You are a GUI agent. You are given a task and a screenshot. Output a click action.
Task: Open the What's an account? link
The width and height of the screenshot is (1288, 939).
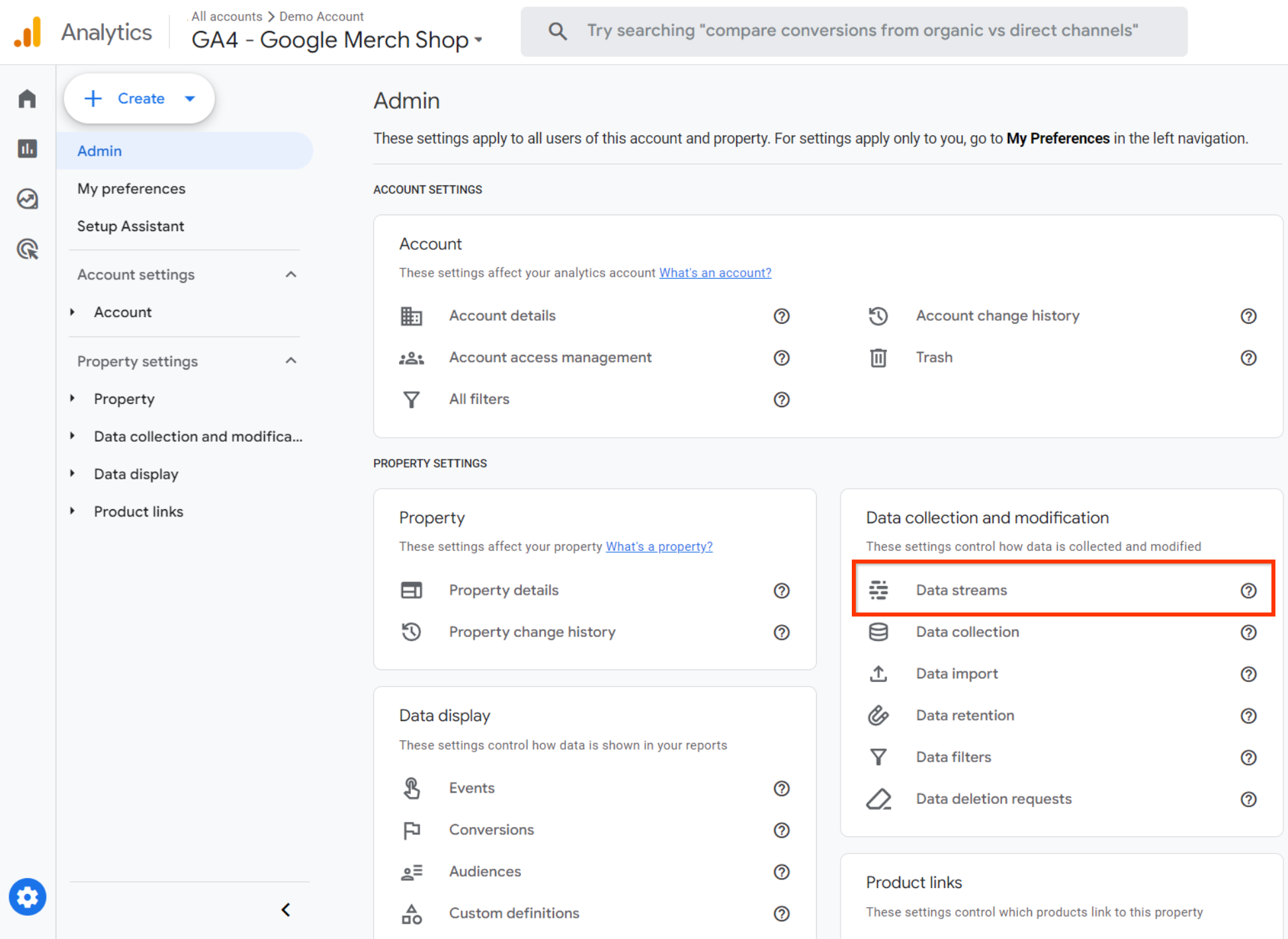[x=715, y=273]
